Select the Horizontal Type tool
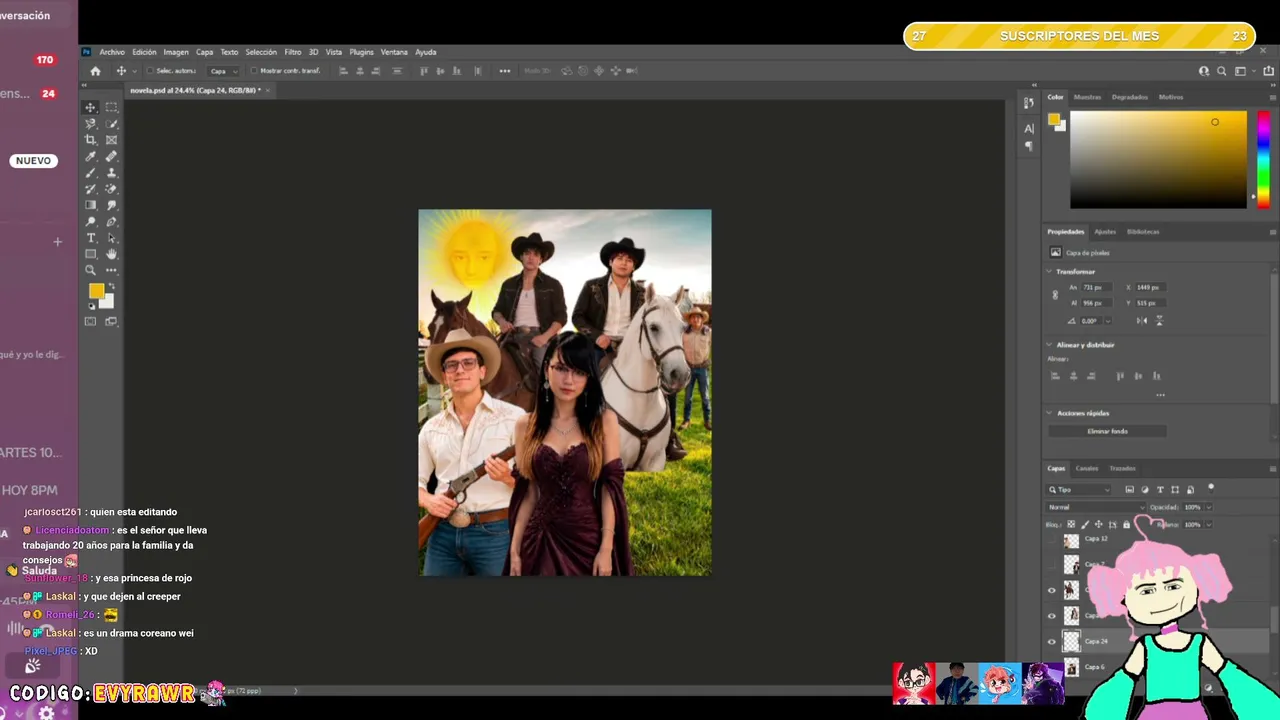The image size is (1280, 720). 91,237
